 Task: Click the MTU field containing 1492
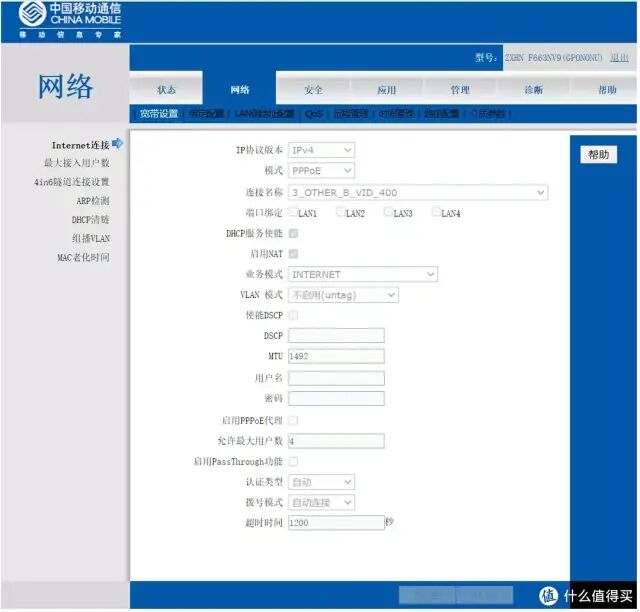[x=336, y=356]
